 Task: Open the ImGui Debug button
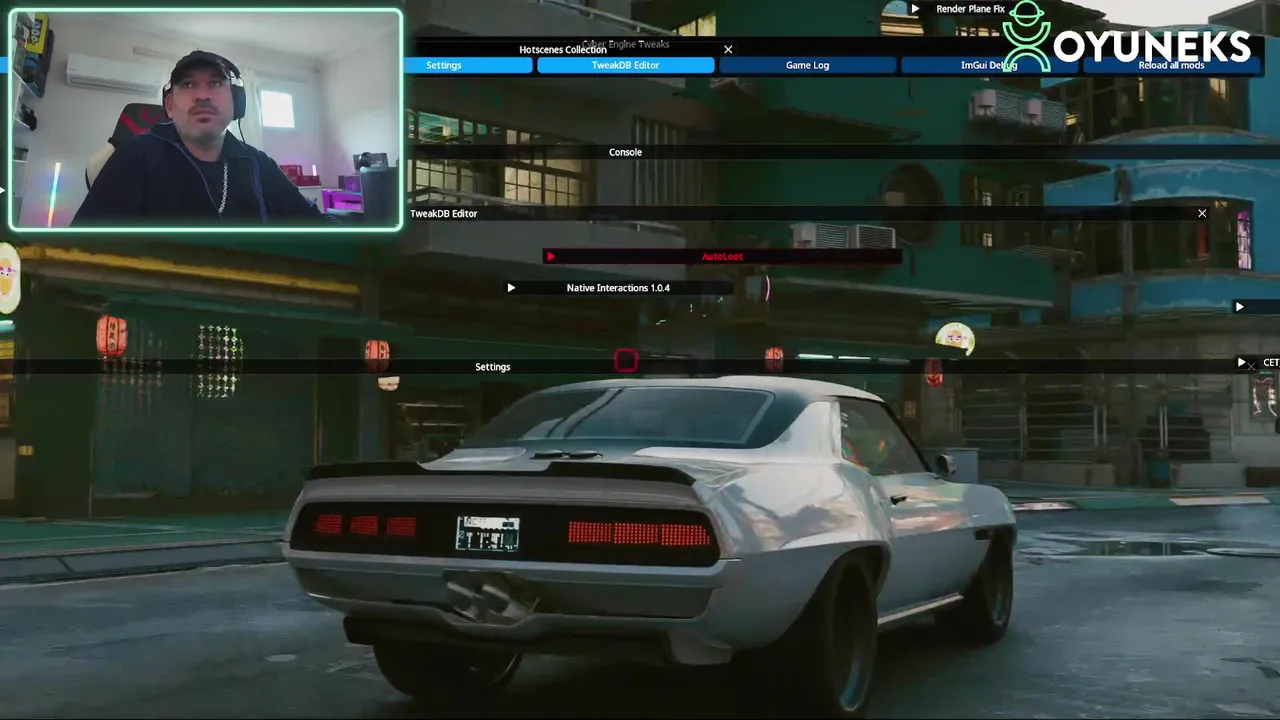[x=989, y=65]
